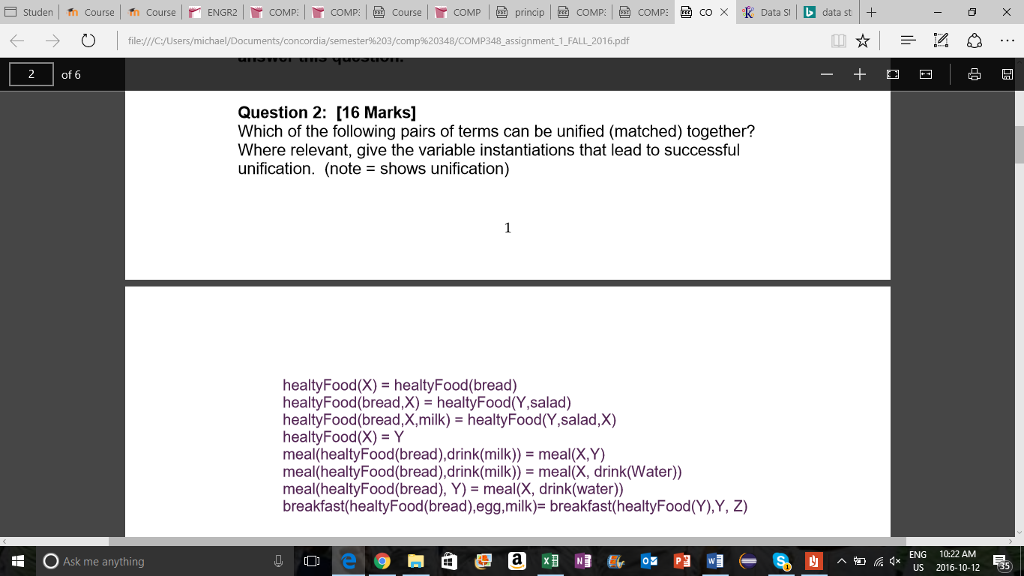Open Reading view

click(x=838, y=40)
